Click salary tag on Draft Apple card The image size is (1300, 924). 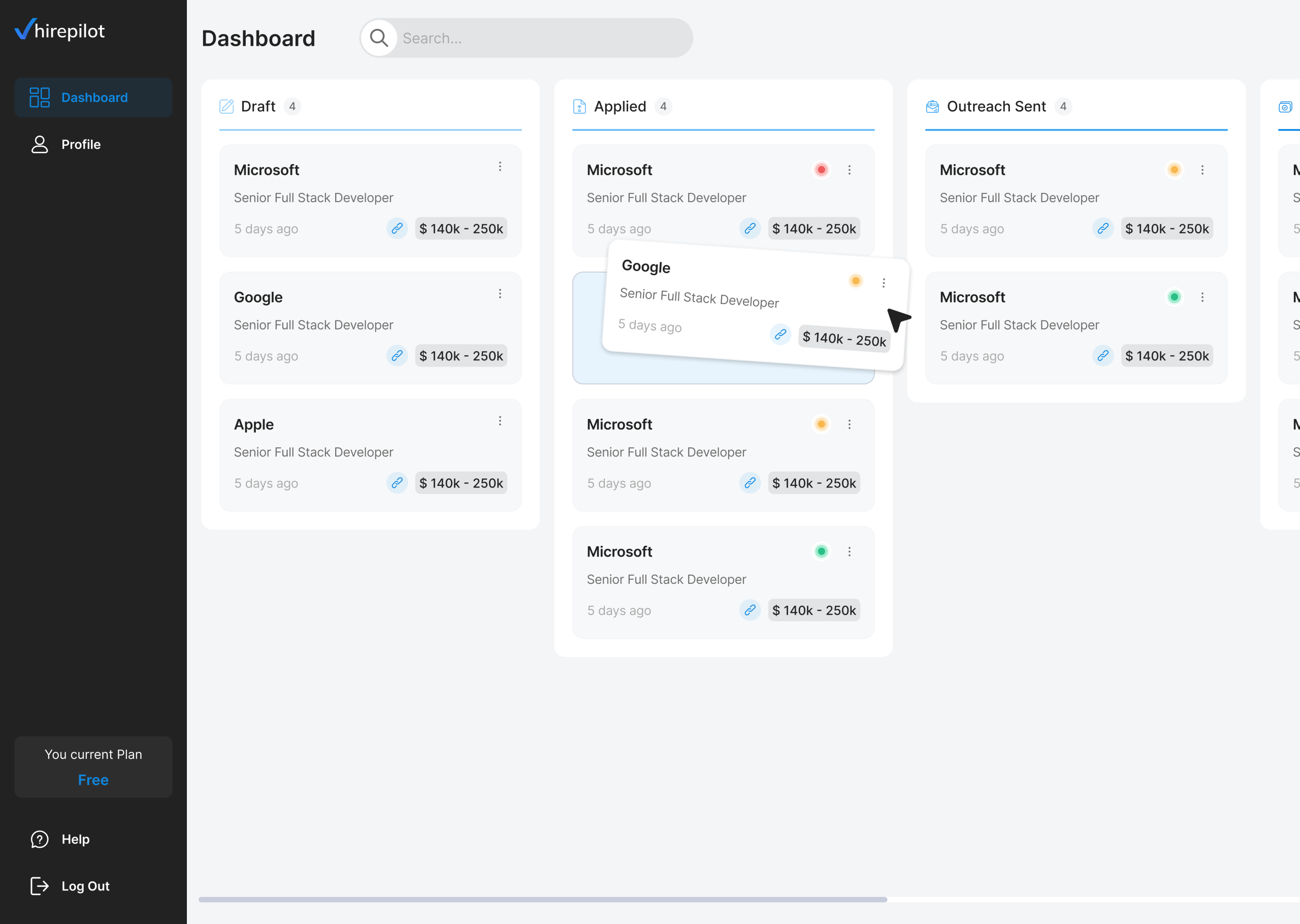coord(461,482)
